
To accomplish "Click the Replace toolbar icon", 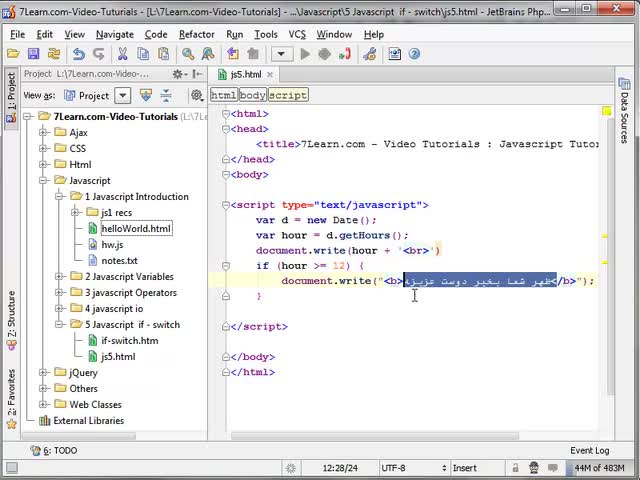I will 208,54.
